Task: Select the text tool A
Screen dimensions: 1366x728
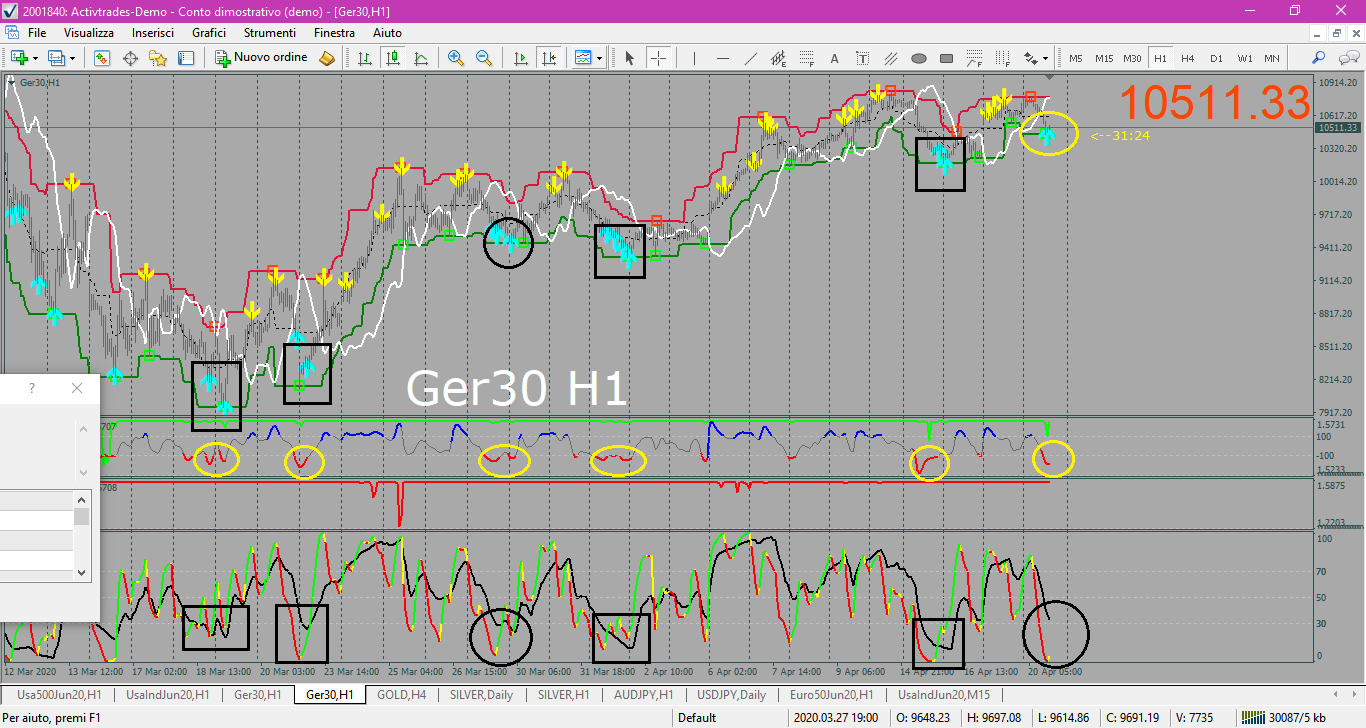Action: point(835,58)
